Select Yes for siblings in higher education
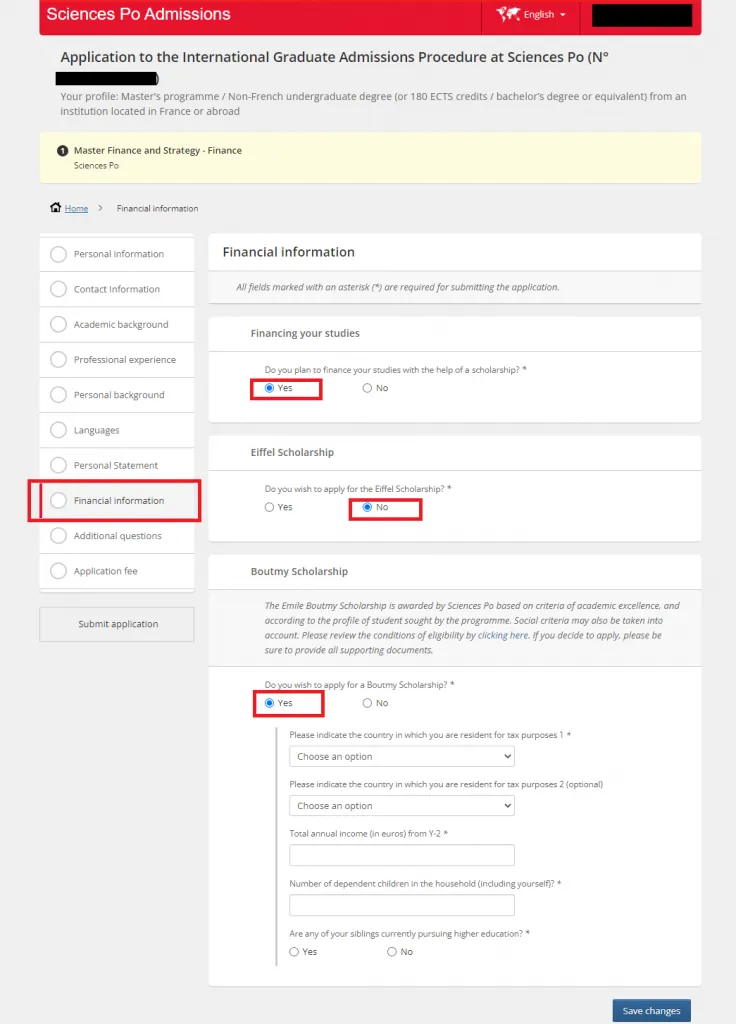 (x=294, y=952)
